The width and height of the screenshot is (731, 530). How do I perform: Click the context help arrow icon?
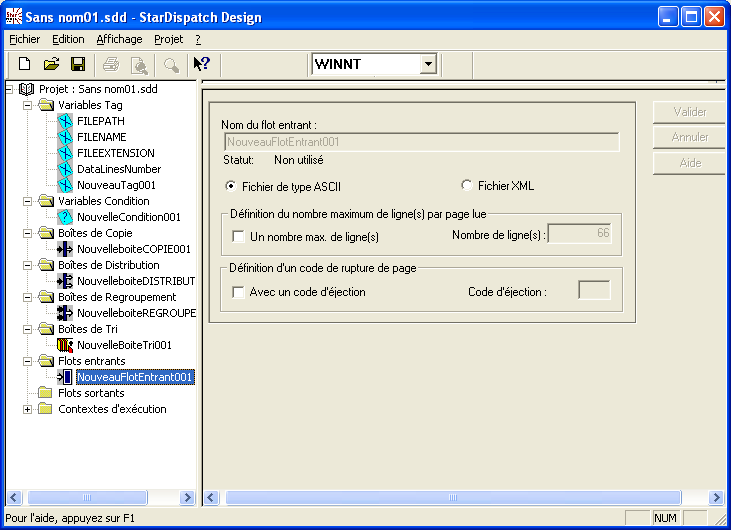[201, 64]
